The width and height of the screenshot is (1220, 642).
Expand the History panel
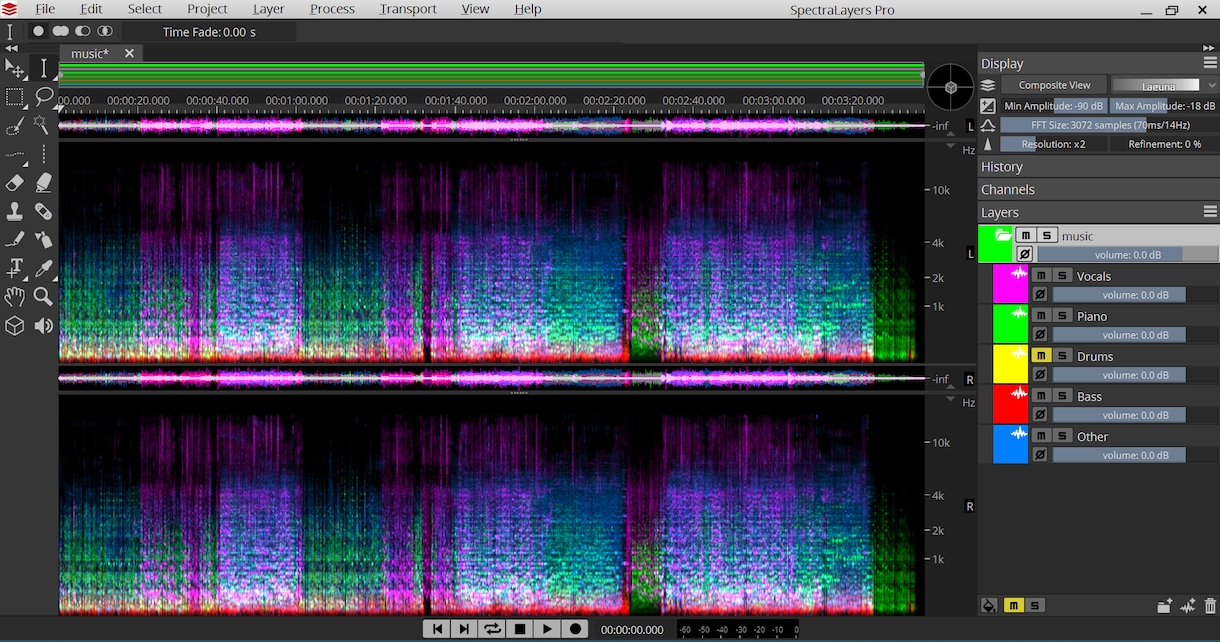pyautogui.click(x=1002, y=167)
